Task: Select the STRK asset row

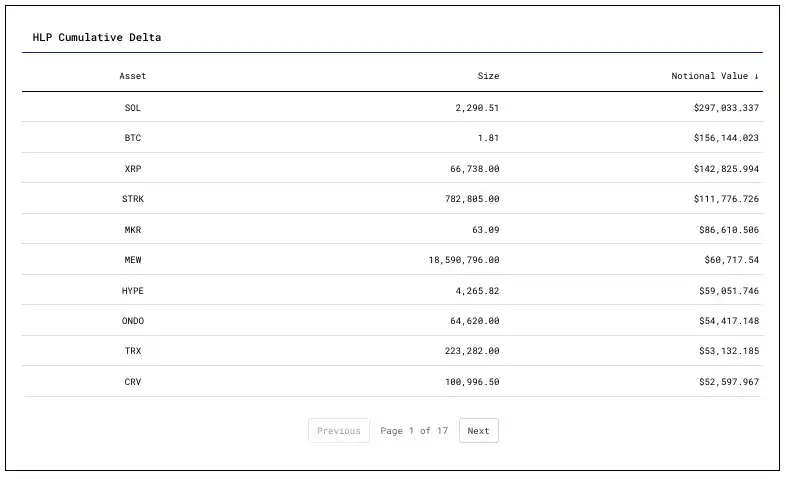Action: click(x=133, y=199)
